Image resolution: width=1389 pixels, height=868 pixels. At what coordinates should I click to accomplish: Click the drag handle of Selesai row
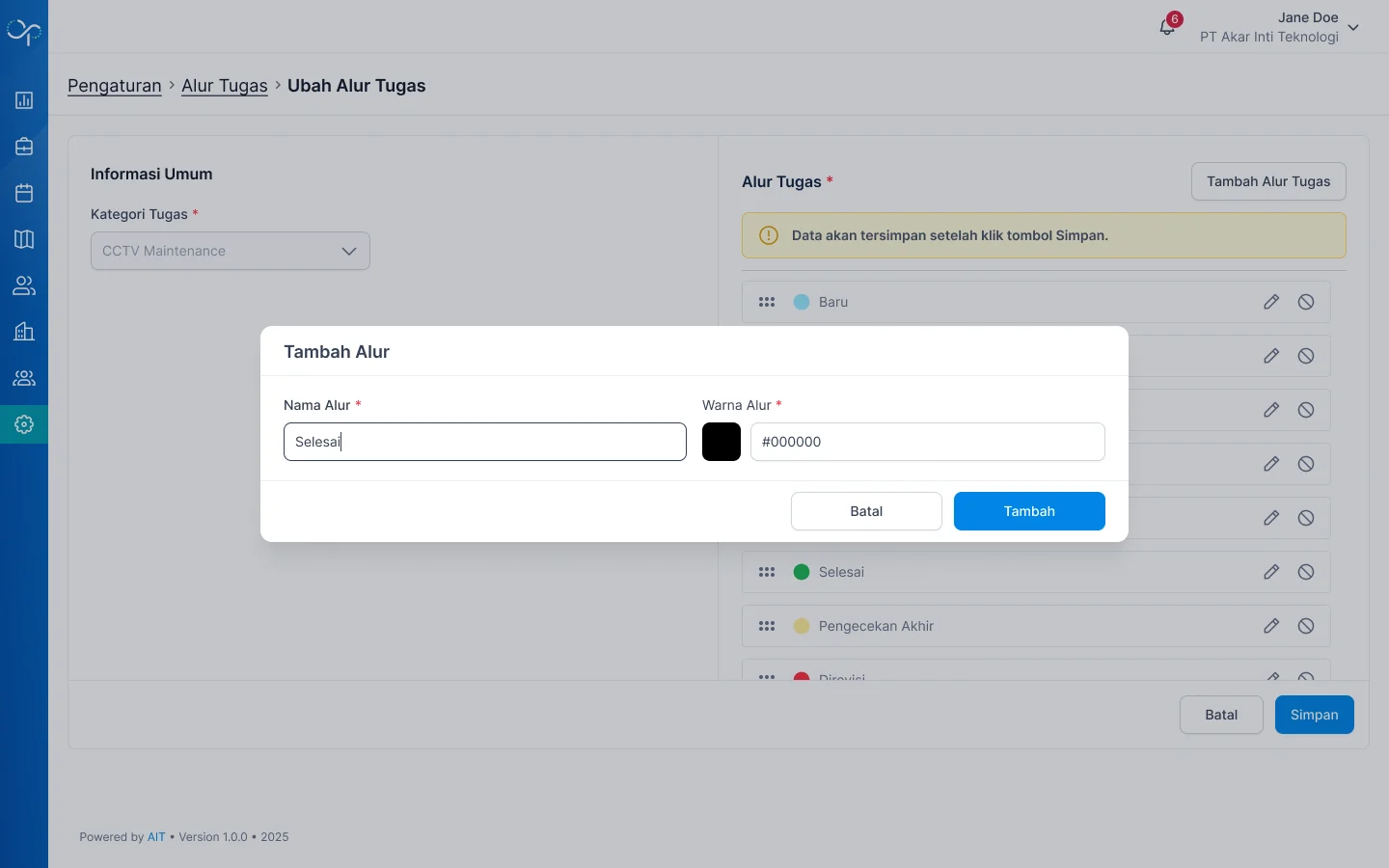[x=767, y=572]
